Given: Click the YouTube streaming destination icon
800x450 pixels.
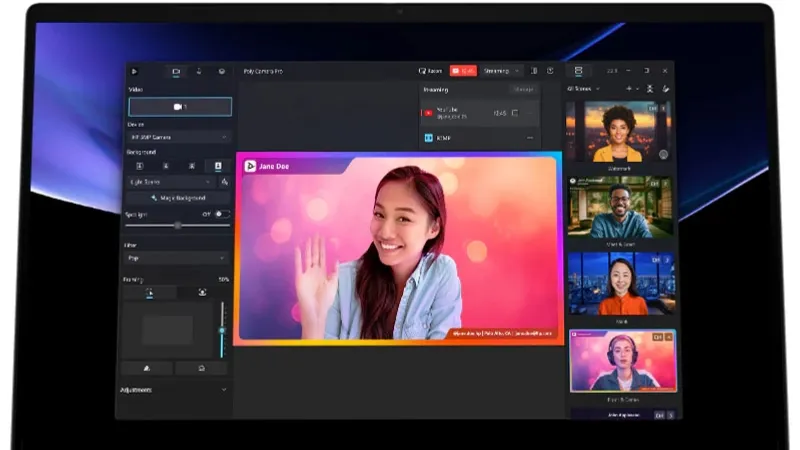Looking at the screenshot, I should (429, 113).
